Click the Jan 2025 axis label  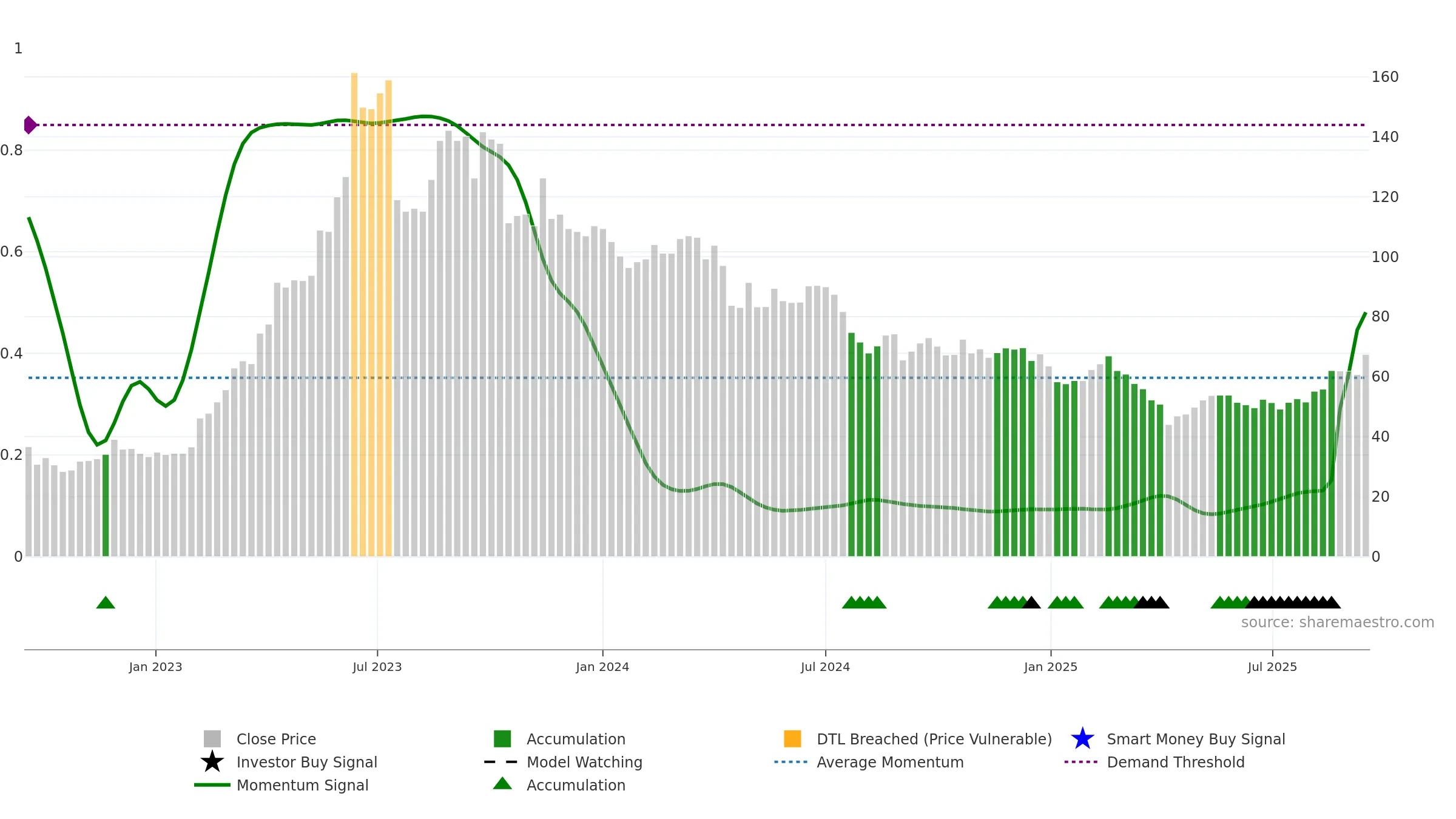click(x=1051, y=667)
